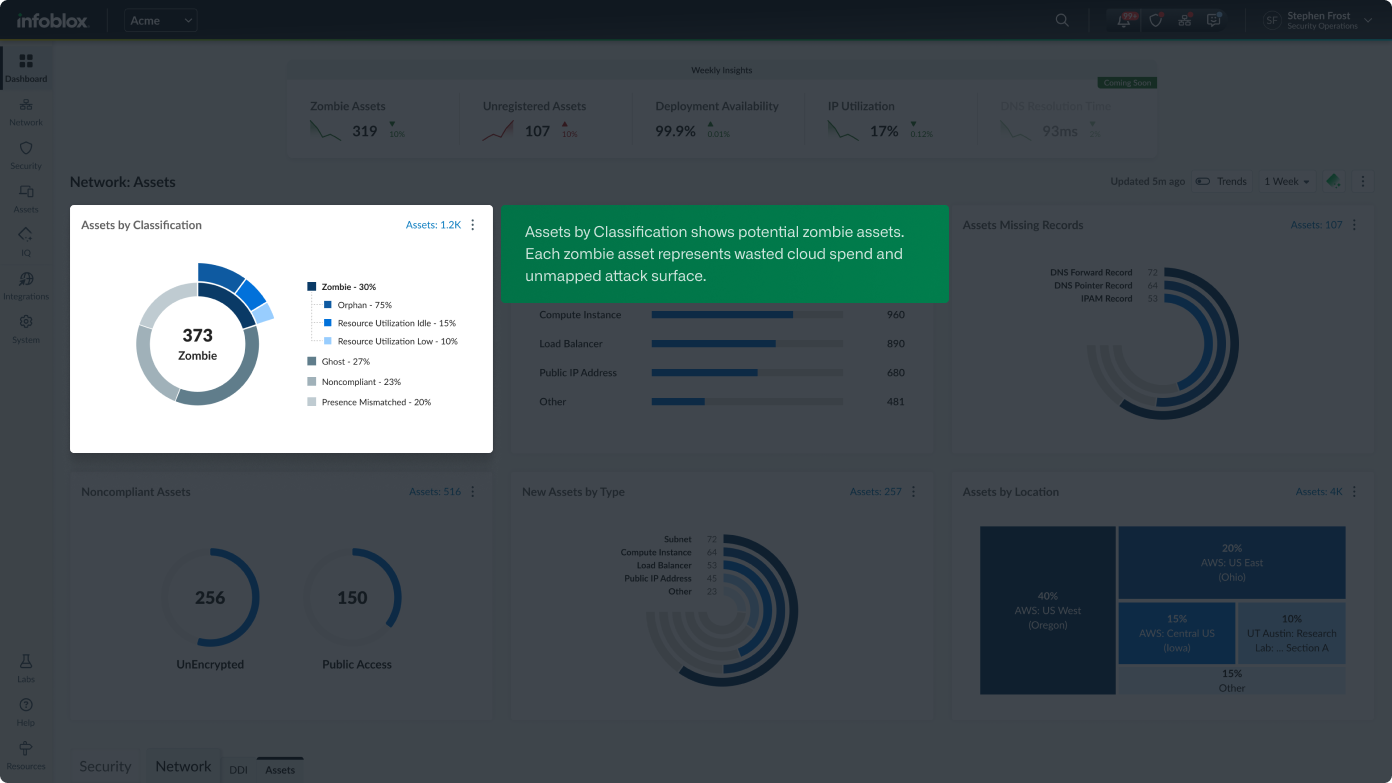Expand the 1 Week time range dropdown
Image resolution: width=1392 pixels, height=783 pixels.
(1286, 182)
